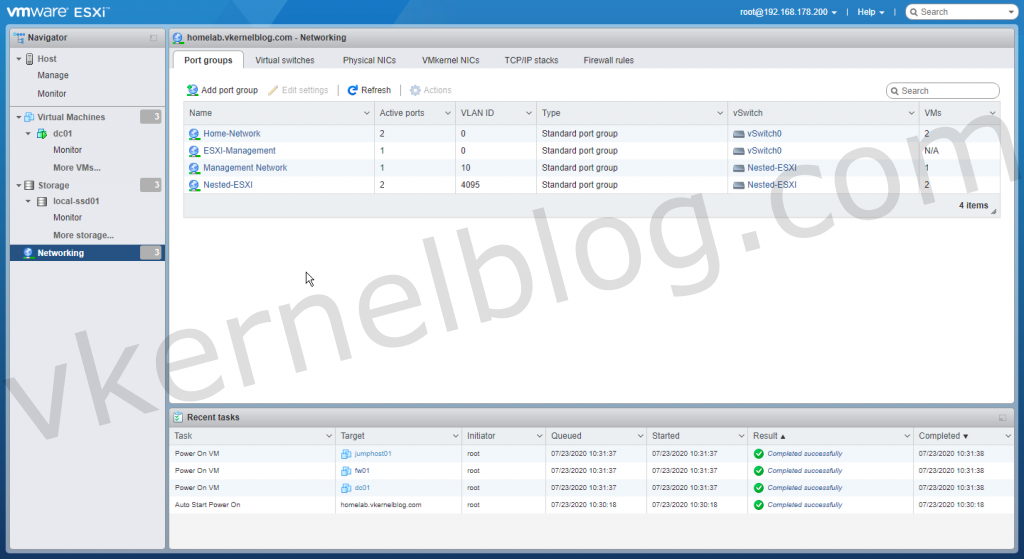The image size is (1024, 559).
Task: Collapse the Virtual Machines tree node
Action: point(18,117)
